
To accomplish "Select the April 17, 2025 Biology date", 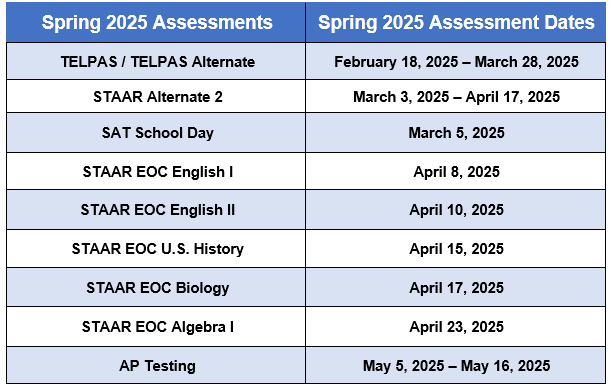I will (456, 287).
